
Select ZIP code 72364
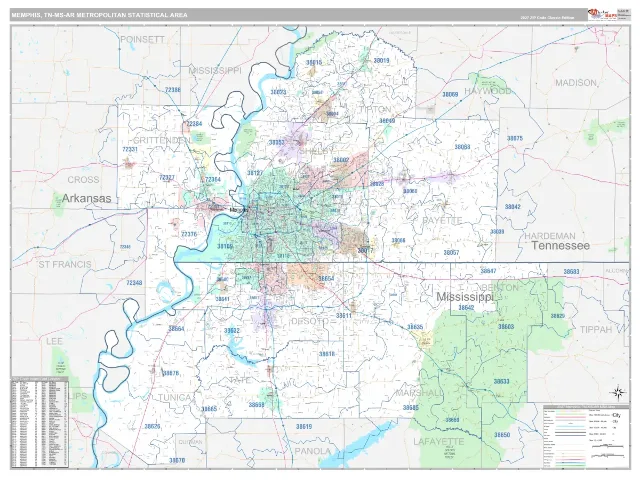[213, 179]
